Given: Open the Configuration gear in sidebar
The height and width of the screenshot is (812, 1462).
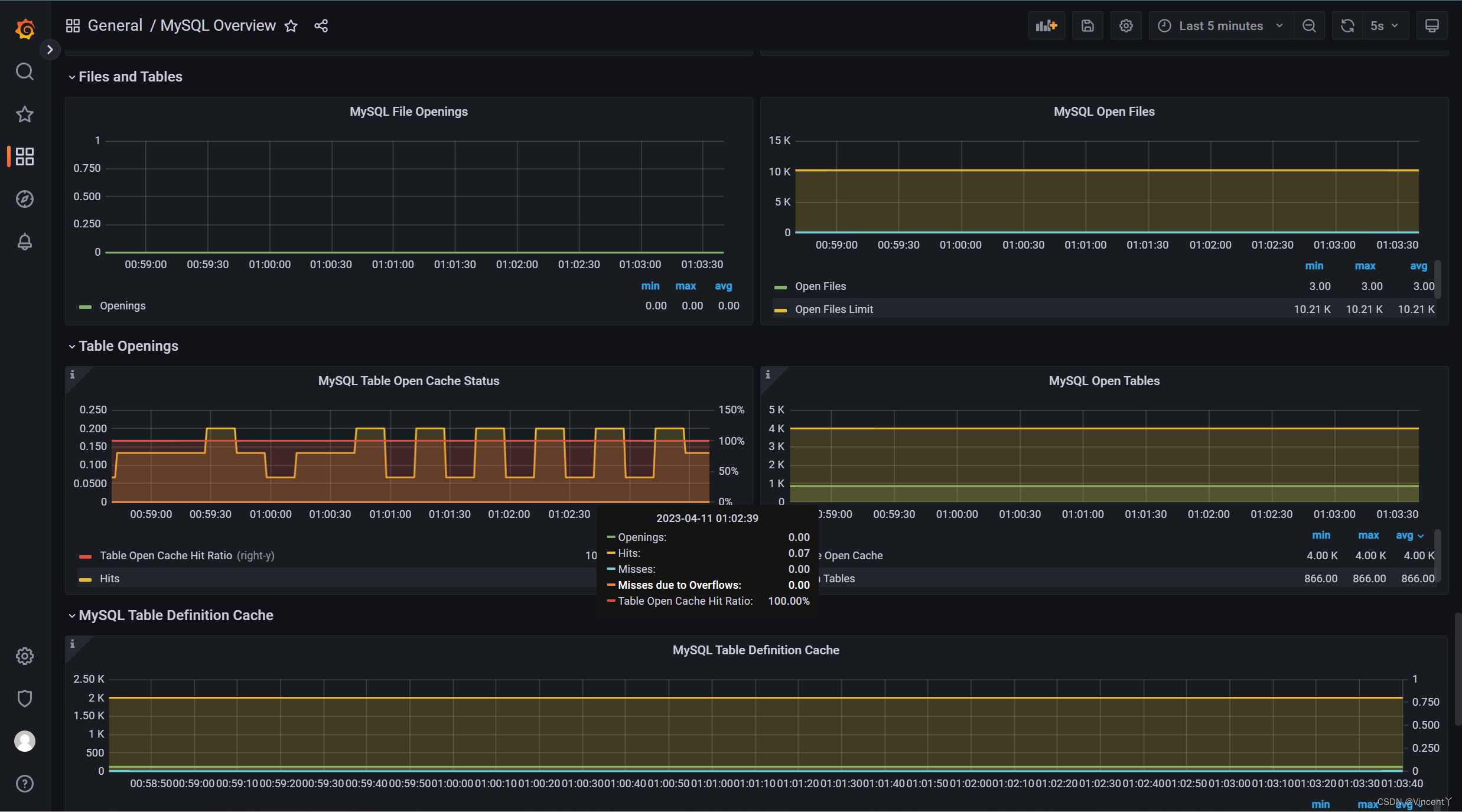Looking at the screenshot, I should pos(25,656).
